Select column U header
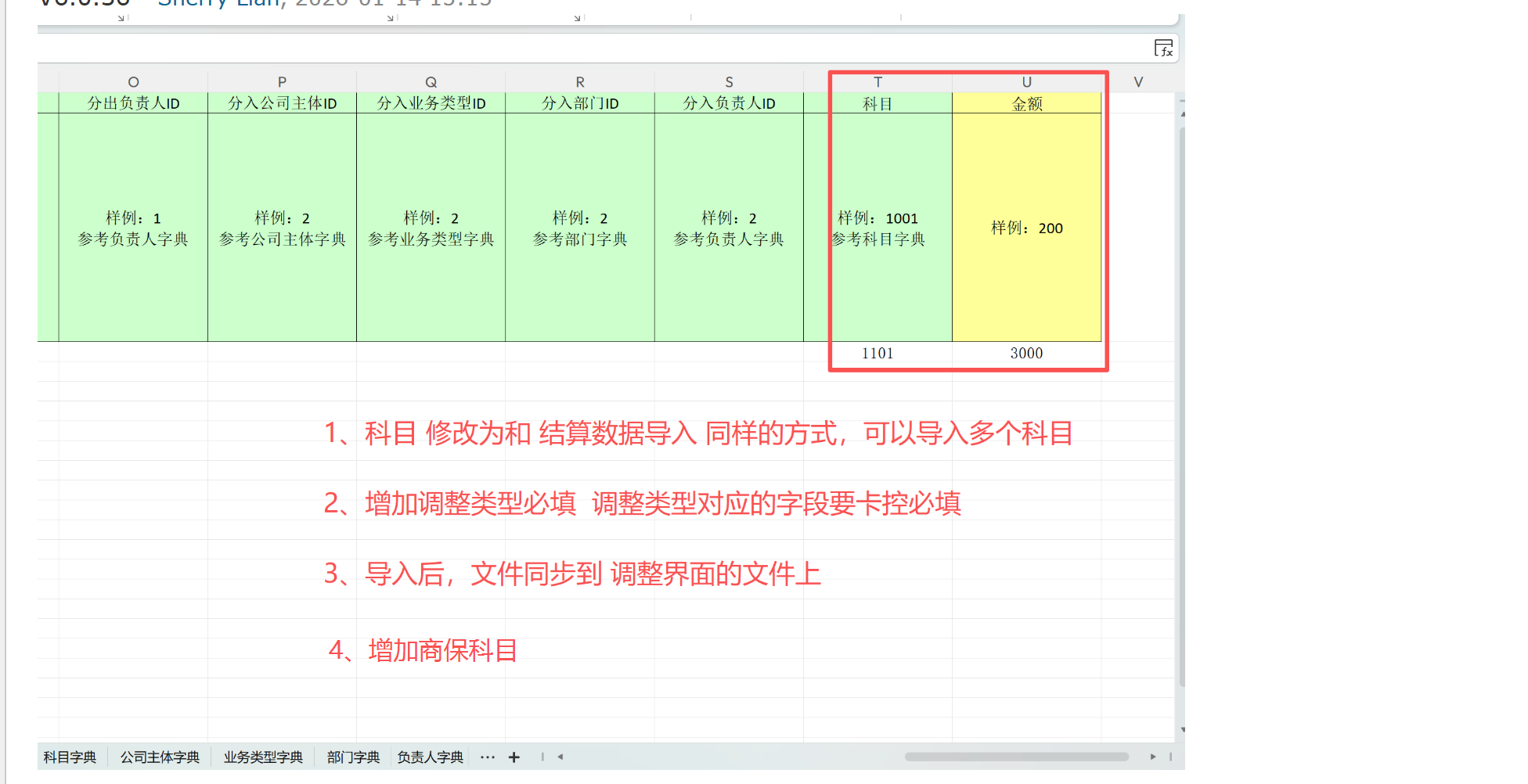The height and width of the screenshot is (784, 1528). [x=1026, y=82]
